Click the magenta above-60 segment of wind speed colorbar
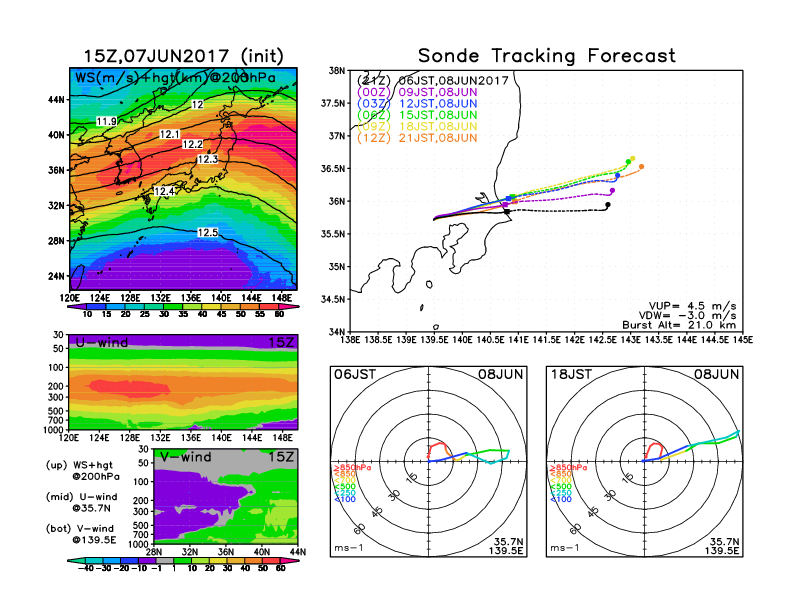 pyautogui.click(x=289, y=307)
